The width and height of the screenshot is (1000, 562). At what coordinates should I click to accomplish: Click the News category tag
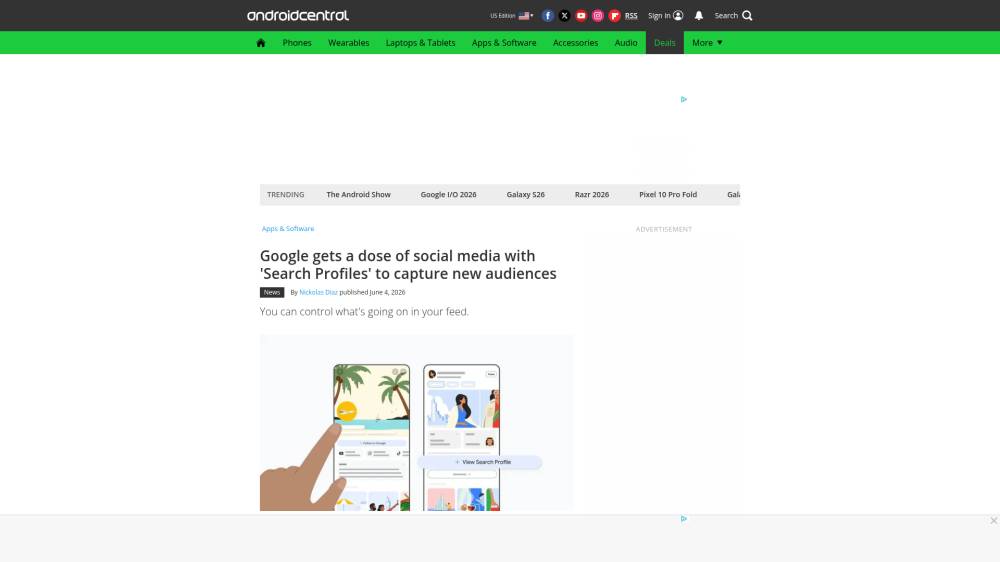pyautogui.click(x=272, y=292)
